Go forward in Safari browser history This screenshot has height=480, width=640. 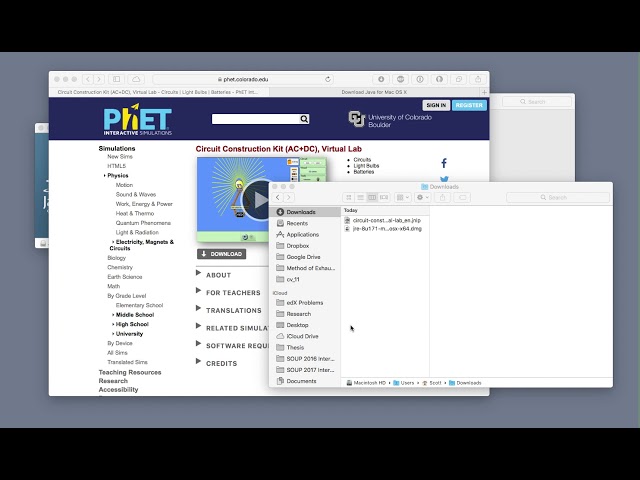[99, 79]
